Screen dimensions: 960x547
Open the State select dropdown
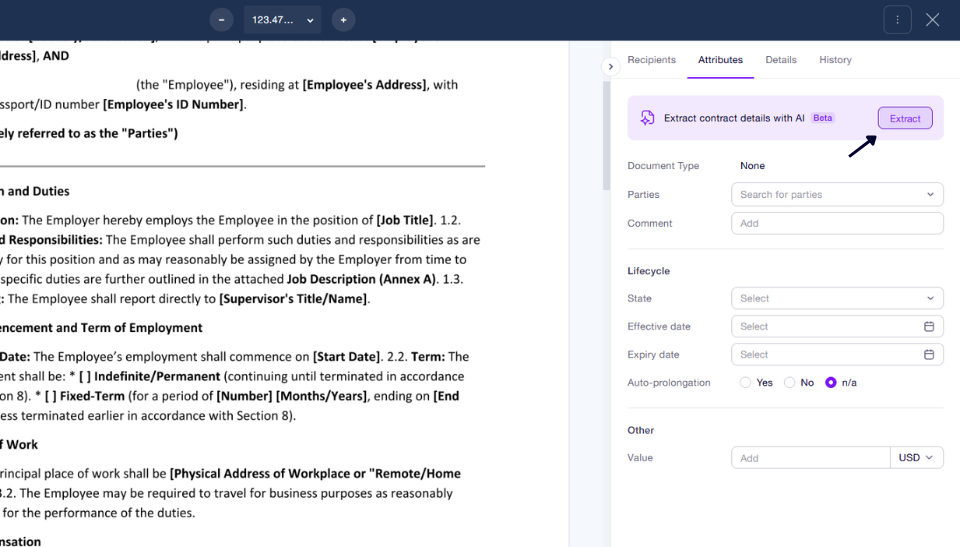pyautogui.click(x=837, y=298)
